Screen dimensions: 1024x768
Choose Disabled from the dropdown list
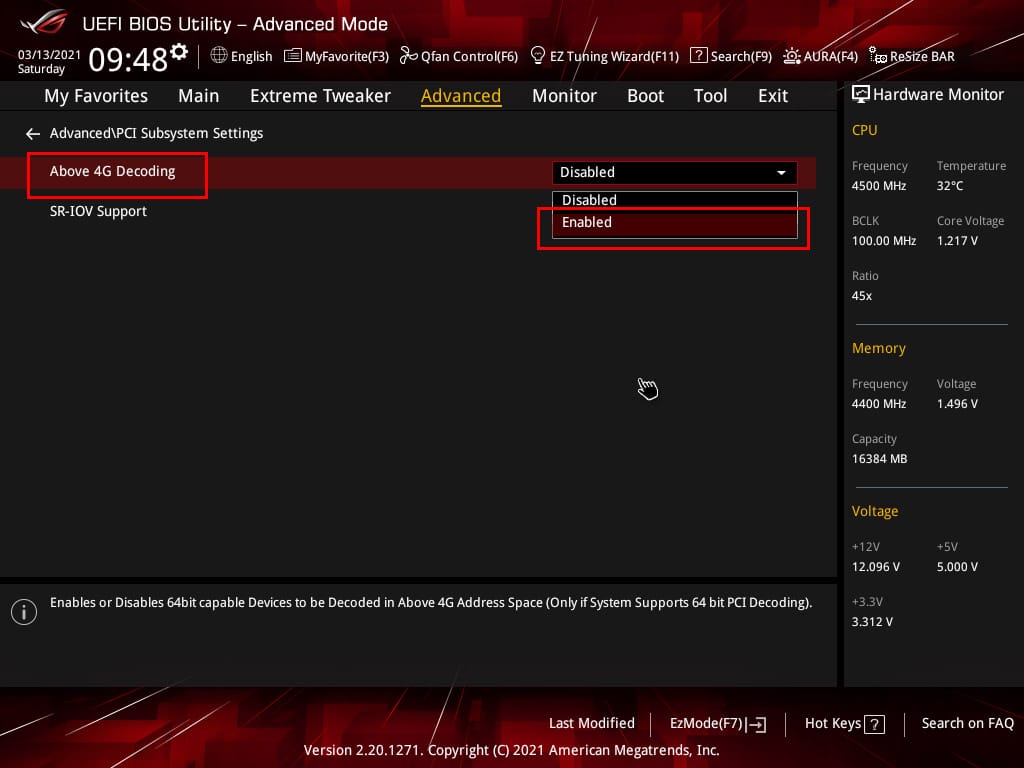click(675, 200)
